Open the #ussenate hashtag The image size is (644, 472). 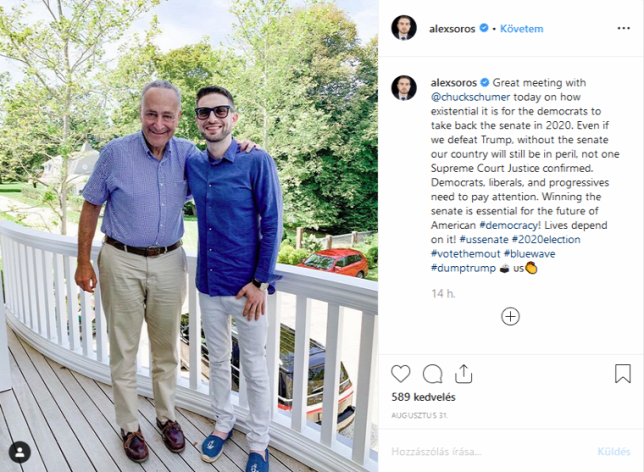[484, 239]
